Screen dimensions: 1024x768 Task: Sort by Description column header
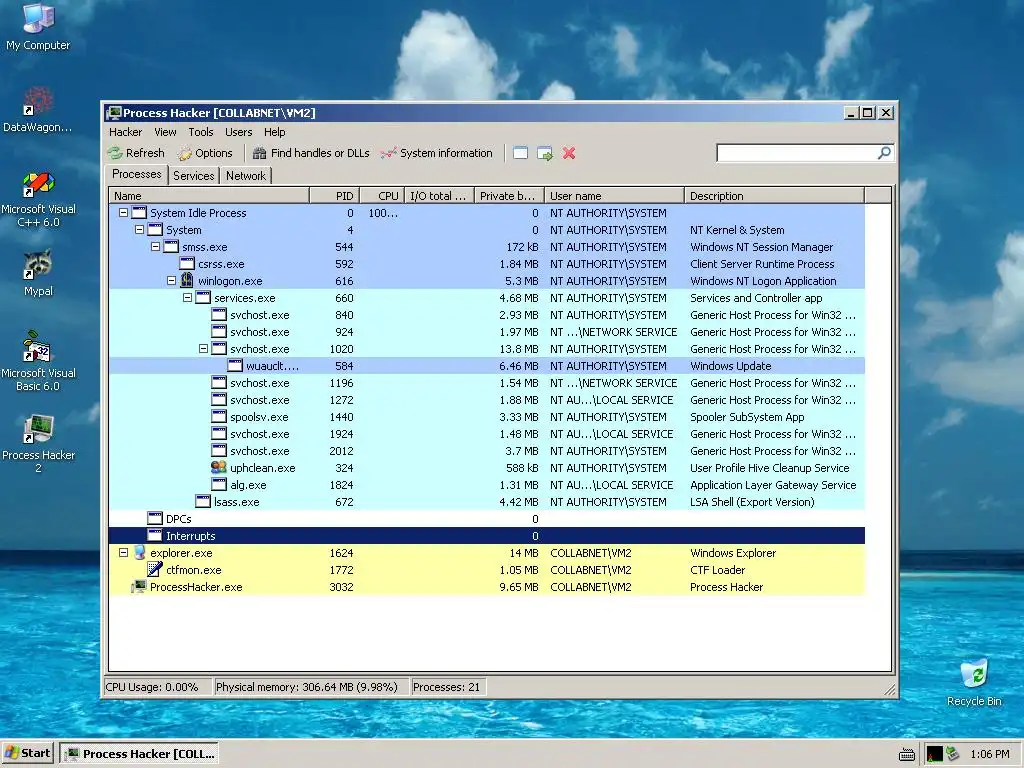[x=775, y=195]
